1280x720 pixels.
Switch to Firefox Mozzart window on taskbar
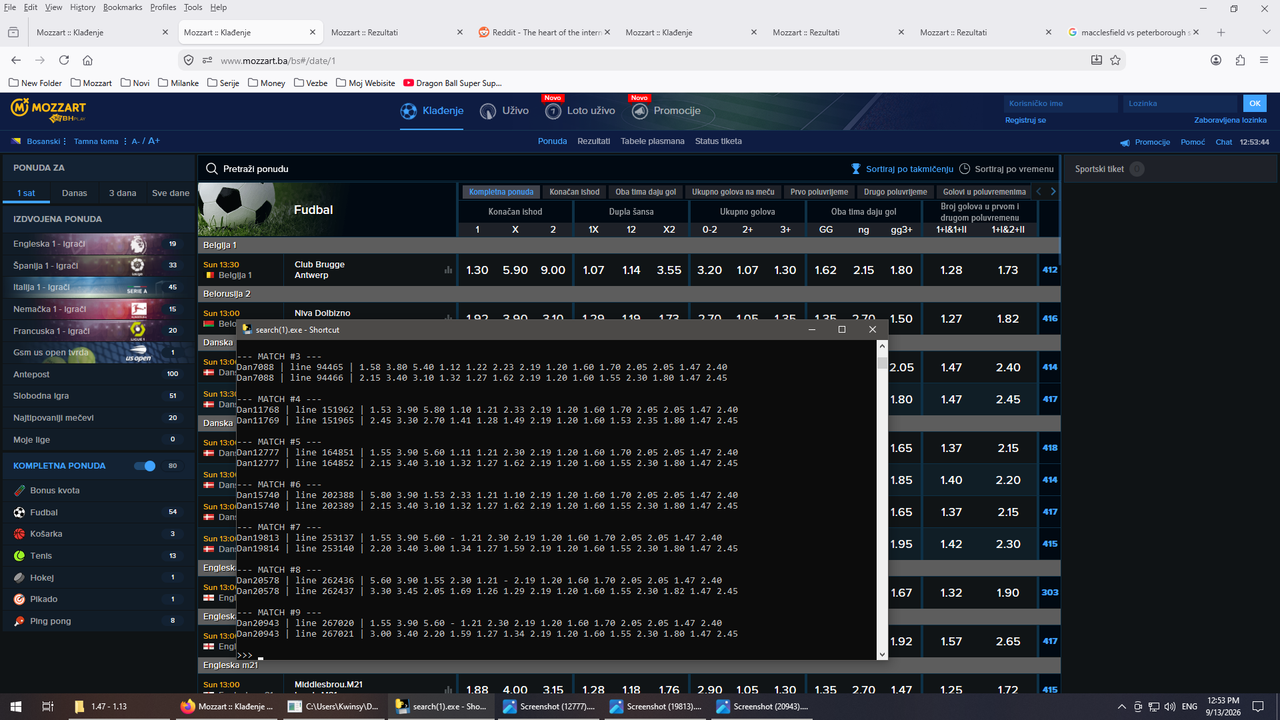225,706
